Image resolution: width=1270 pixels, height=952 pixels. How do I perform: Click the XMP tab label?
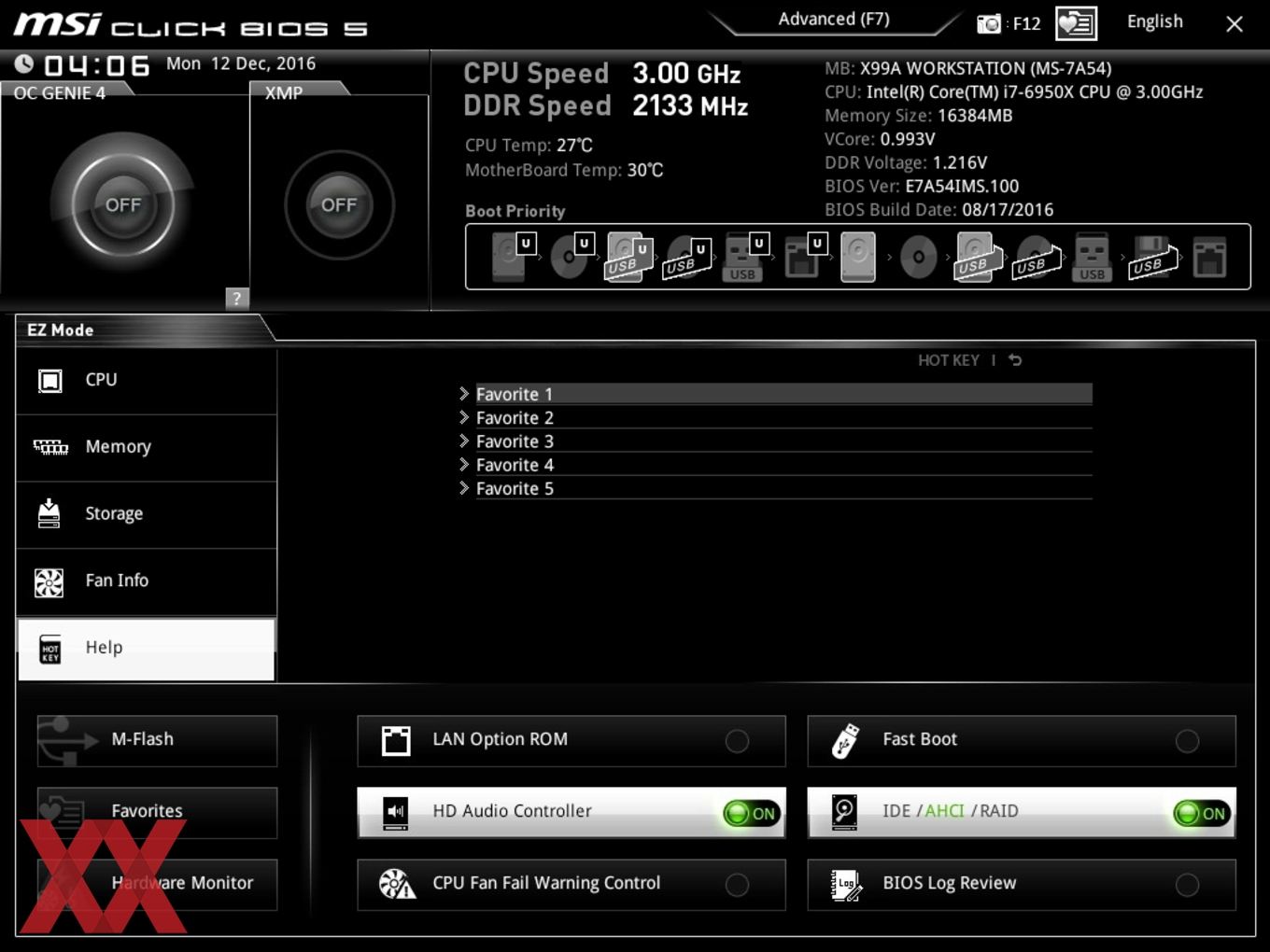[x=284, y=92]
